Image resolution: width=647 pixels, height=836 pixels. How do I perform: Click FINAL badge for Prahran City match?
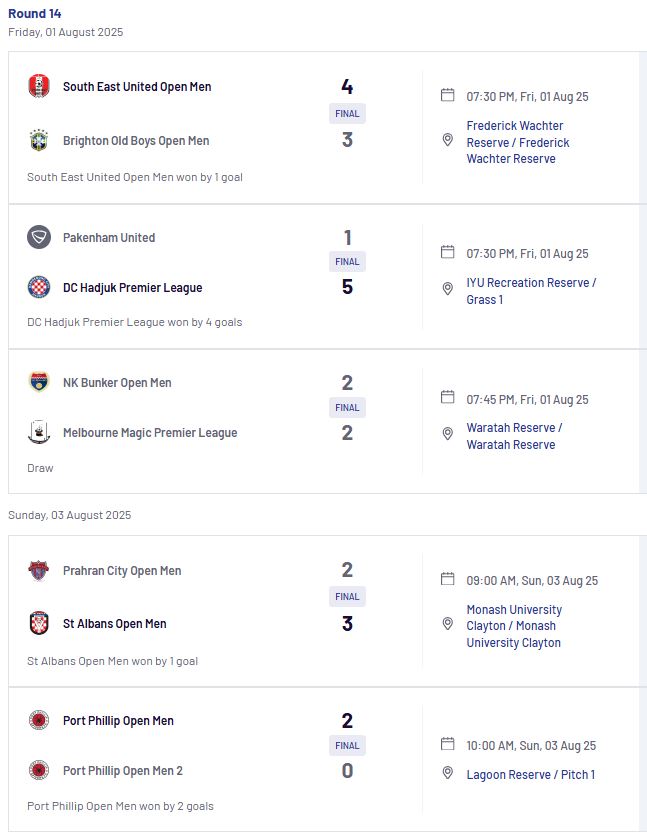pyautogui.click(x=347, y=597)
